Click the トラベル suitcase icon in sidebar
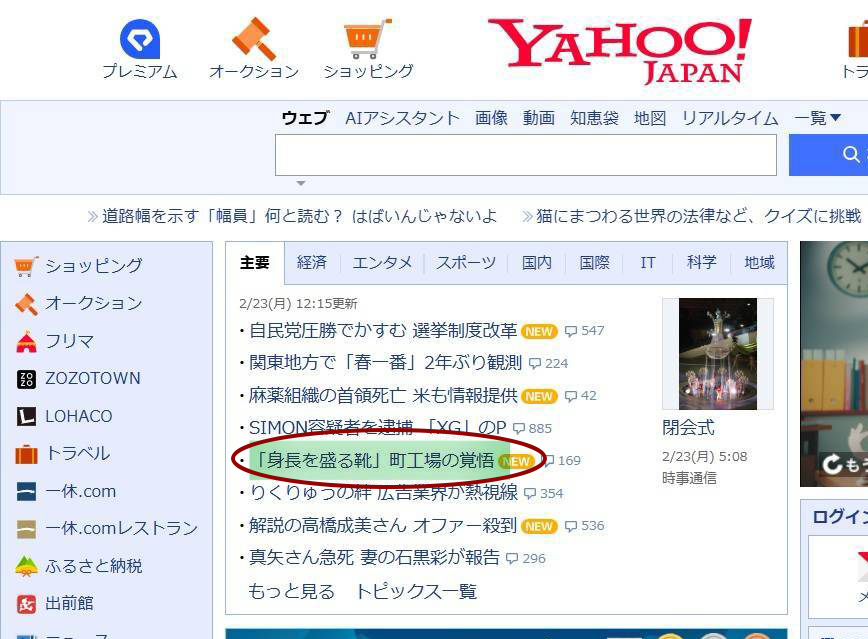The width and height of the screenshot is (868, 639). point(26,454)
